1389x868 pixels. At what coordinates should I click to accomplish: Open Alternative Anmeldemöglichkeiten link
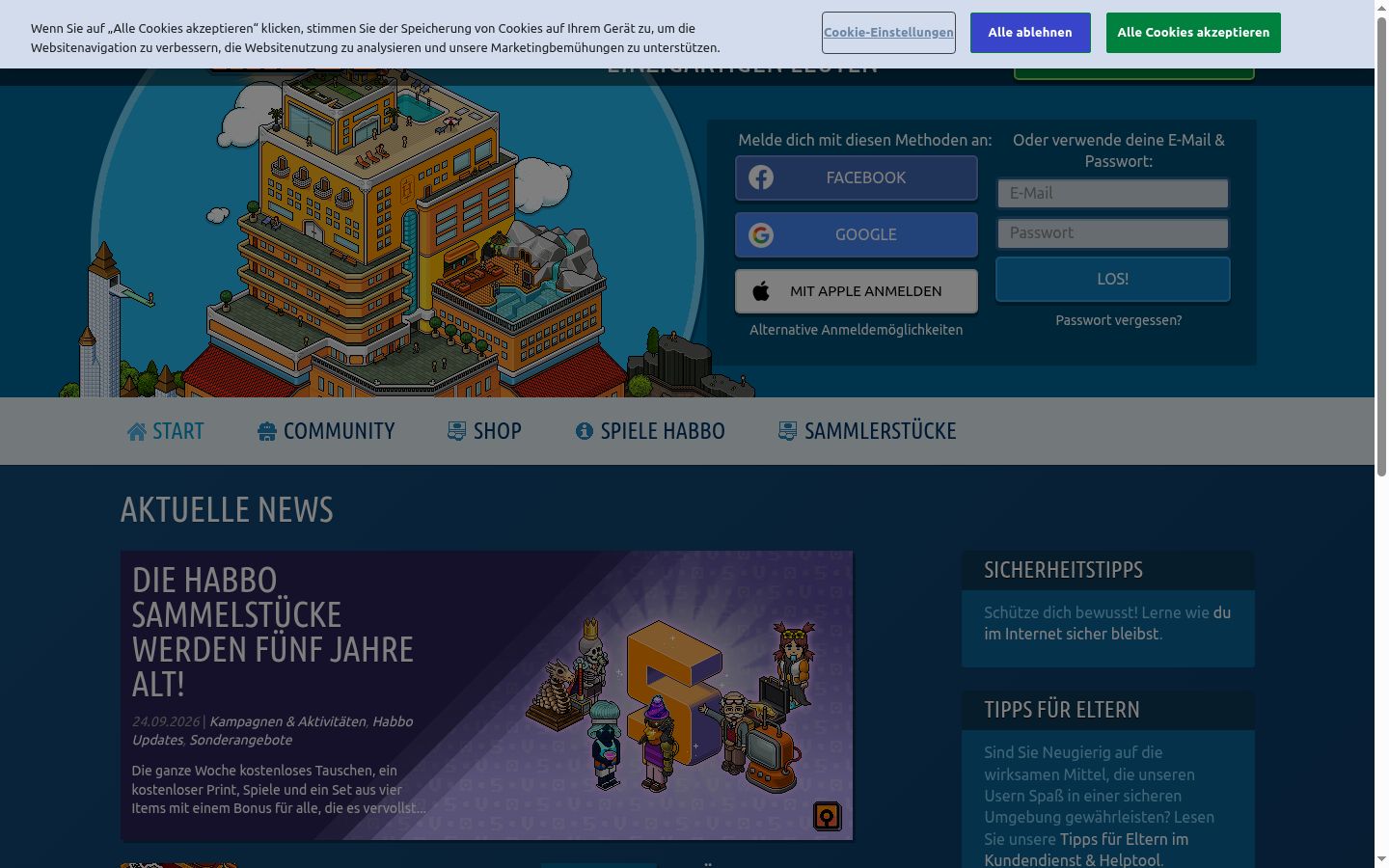tap(857, 330)
